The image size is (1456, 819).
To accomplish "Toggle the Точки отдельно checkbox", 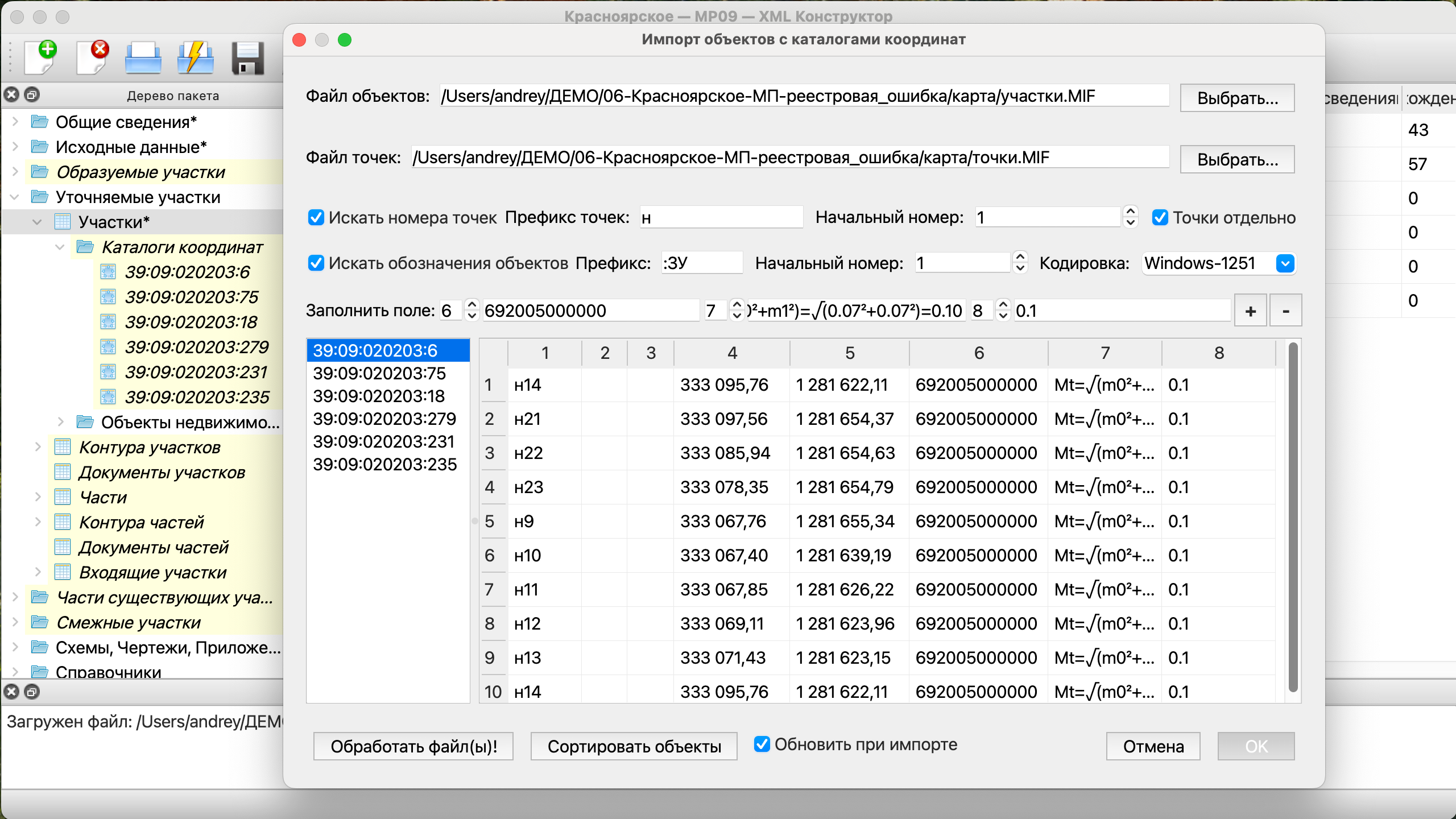I will pos(1160,217).
